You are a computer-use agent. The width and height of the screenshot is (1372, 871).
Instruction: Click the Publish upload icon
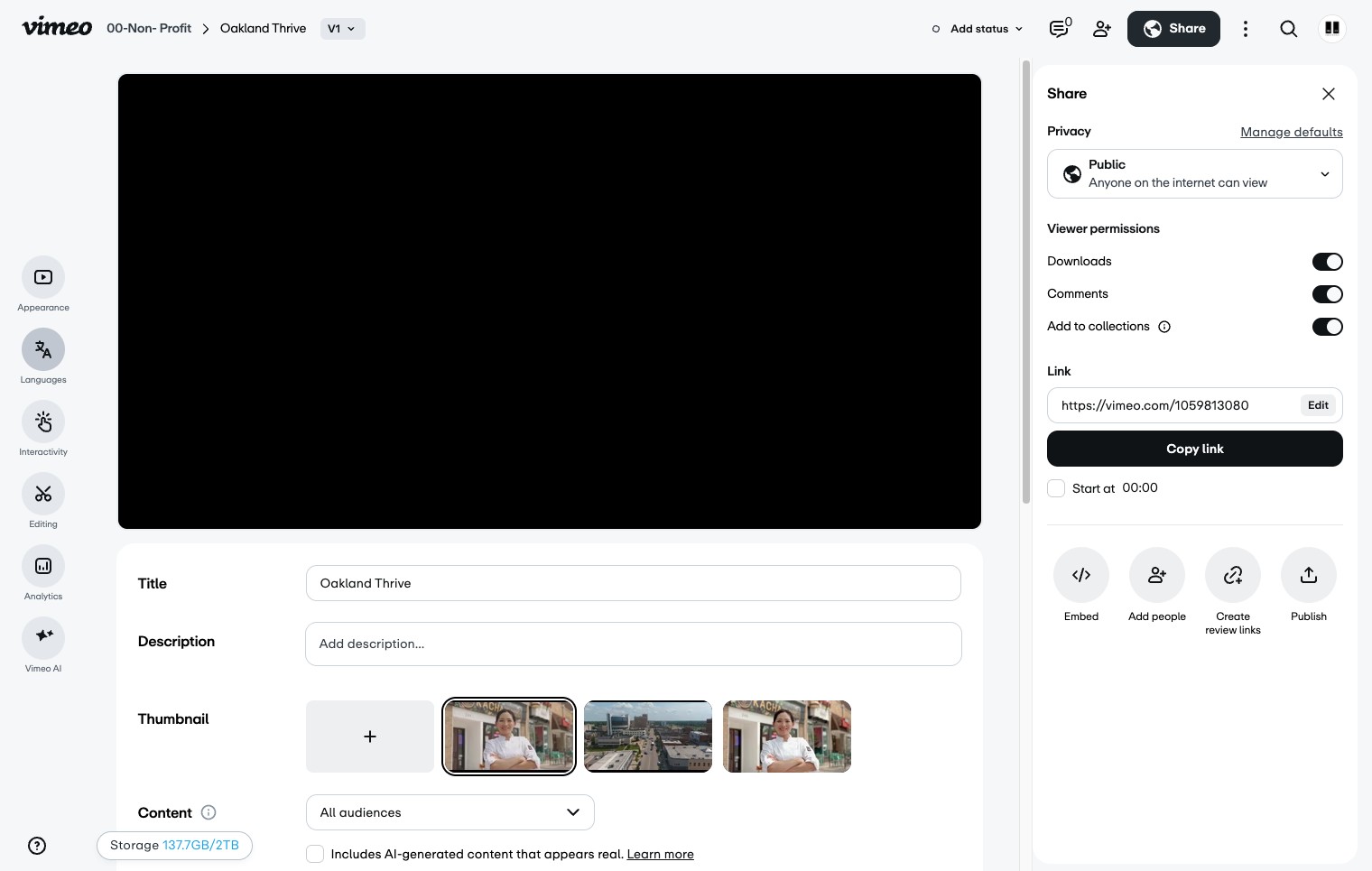tap(1309, 575)
